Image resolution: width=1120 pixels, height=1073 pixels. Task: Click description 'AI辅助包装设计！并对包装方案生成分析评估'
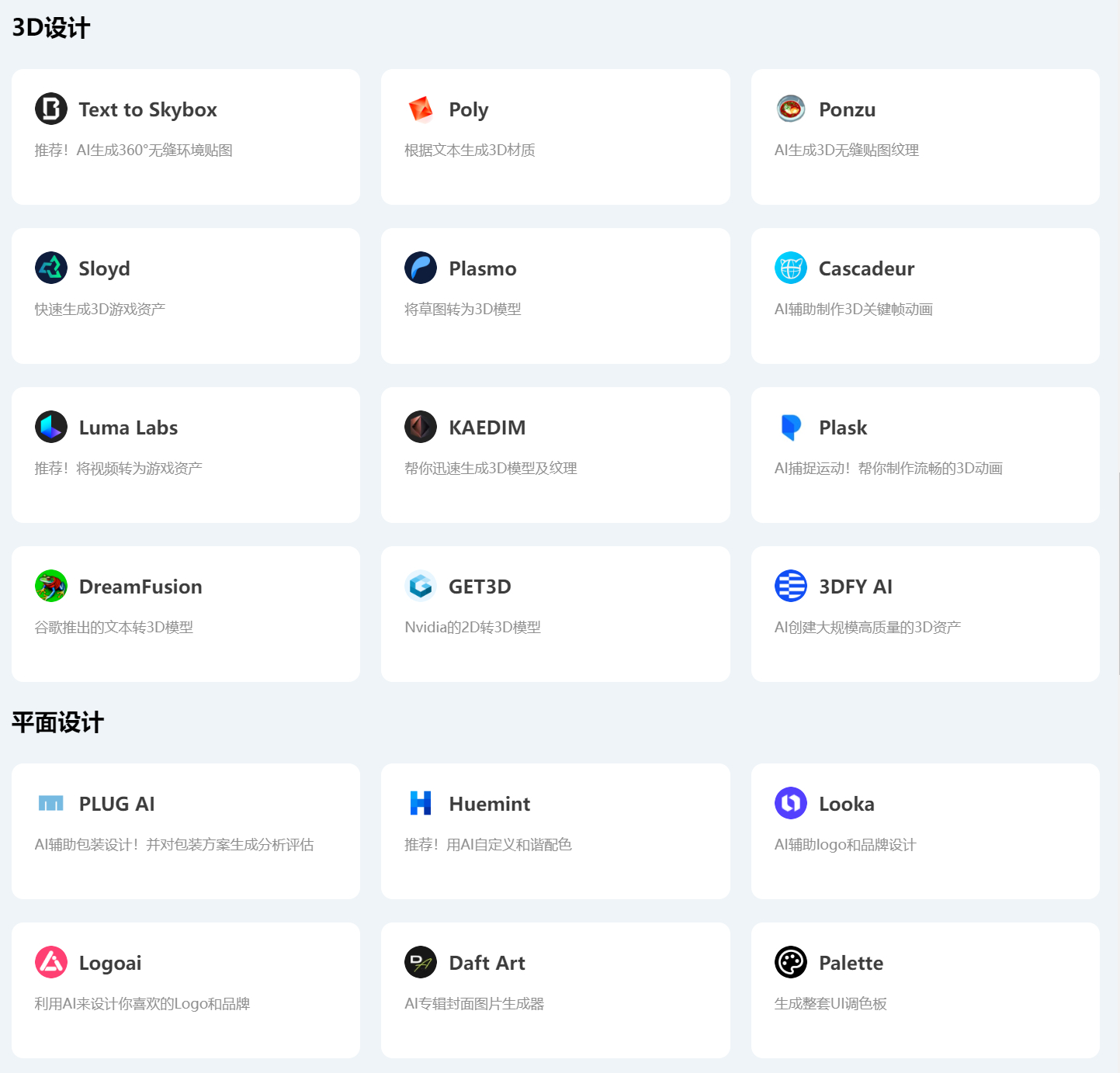175,844
